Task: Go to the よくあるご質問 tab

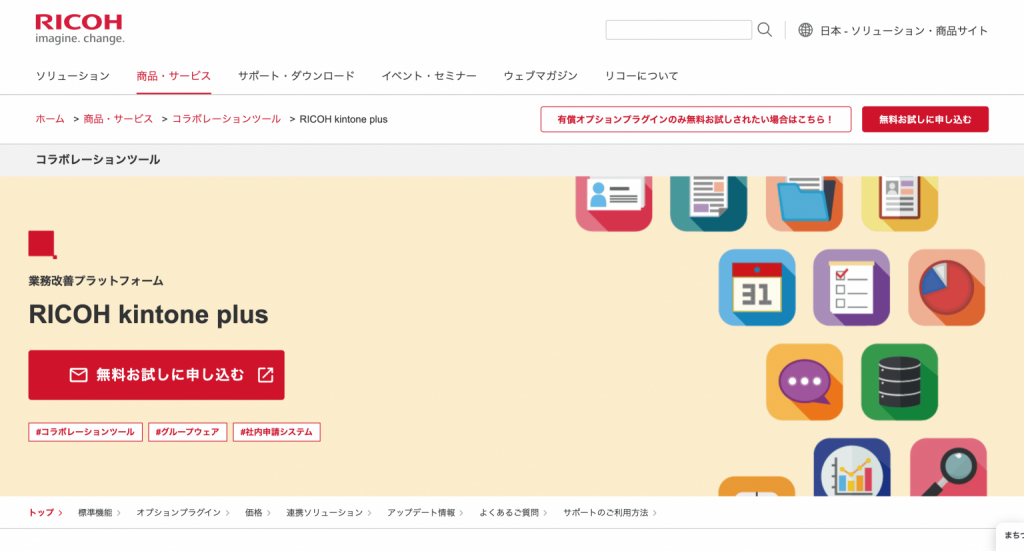Action: point(513,512)
